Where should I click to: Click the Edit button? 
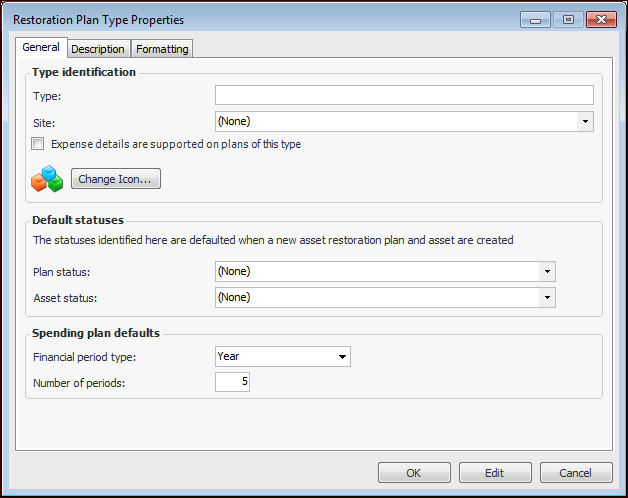click(x=495, y=473)
